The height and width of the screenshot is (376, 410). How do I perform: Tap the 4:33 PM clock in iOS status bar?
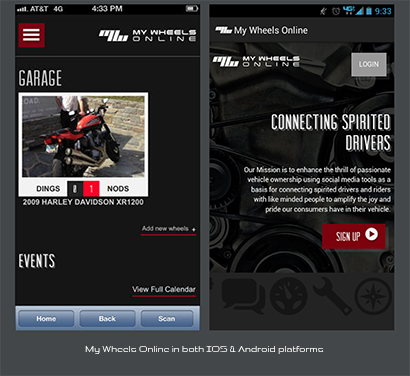(x=107, y=9)
